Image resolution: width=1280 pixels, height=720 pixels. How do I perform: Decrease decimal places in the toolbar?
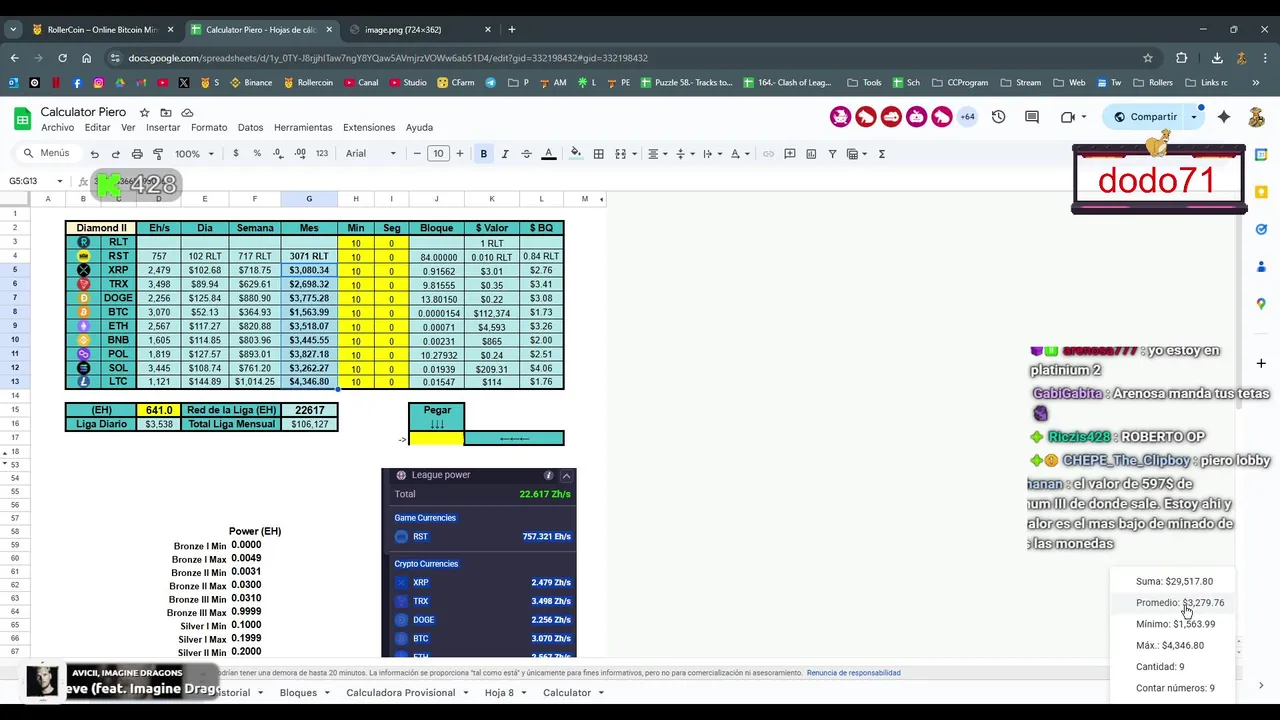pos(278,154)
